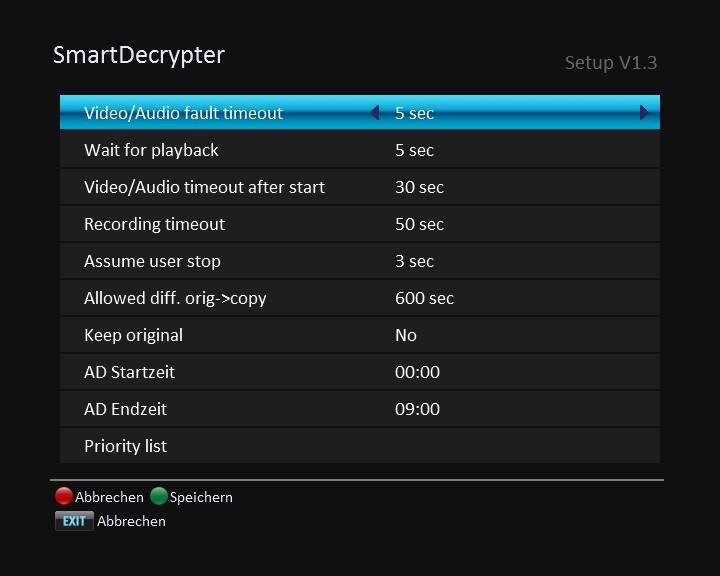Screen dimensions: 720x576
Task: Click left arrow to decrease fault timeout
Action: pos(375,113)
